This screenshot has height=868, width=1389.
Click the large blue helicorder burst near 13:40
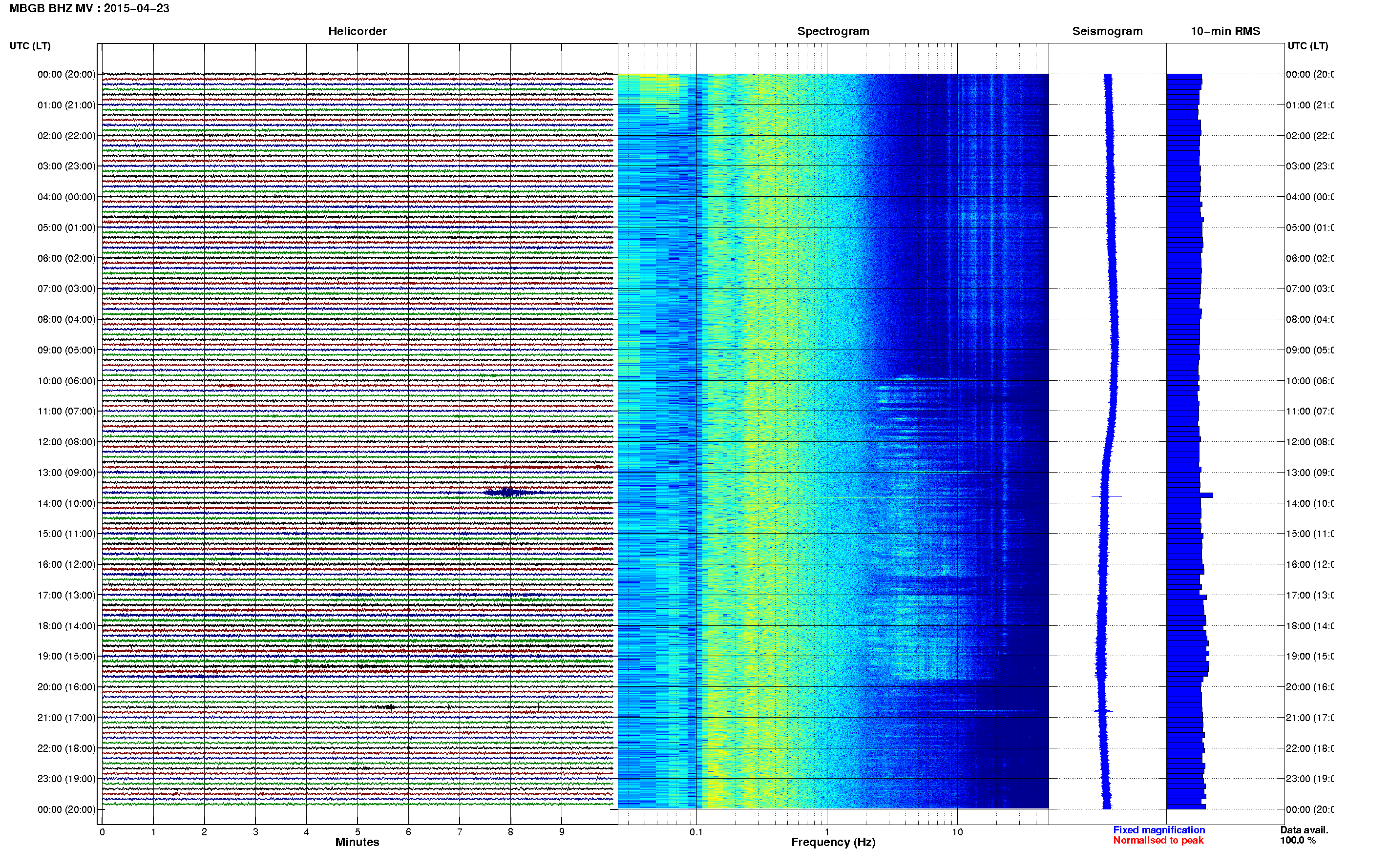pyautogui.click(x=507, y=492)
